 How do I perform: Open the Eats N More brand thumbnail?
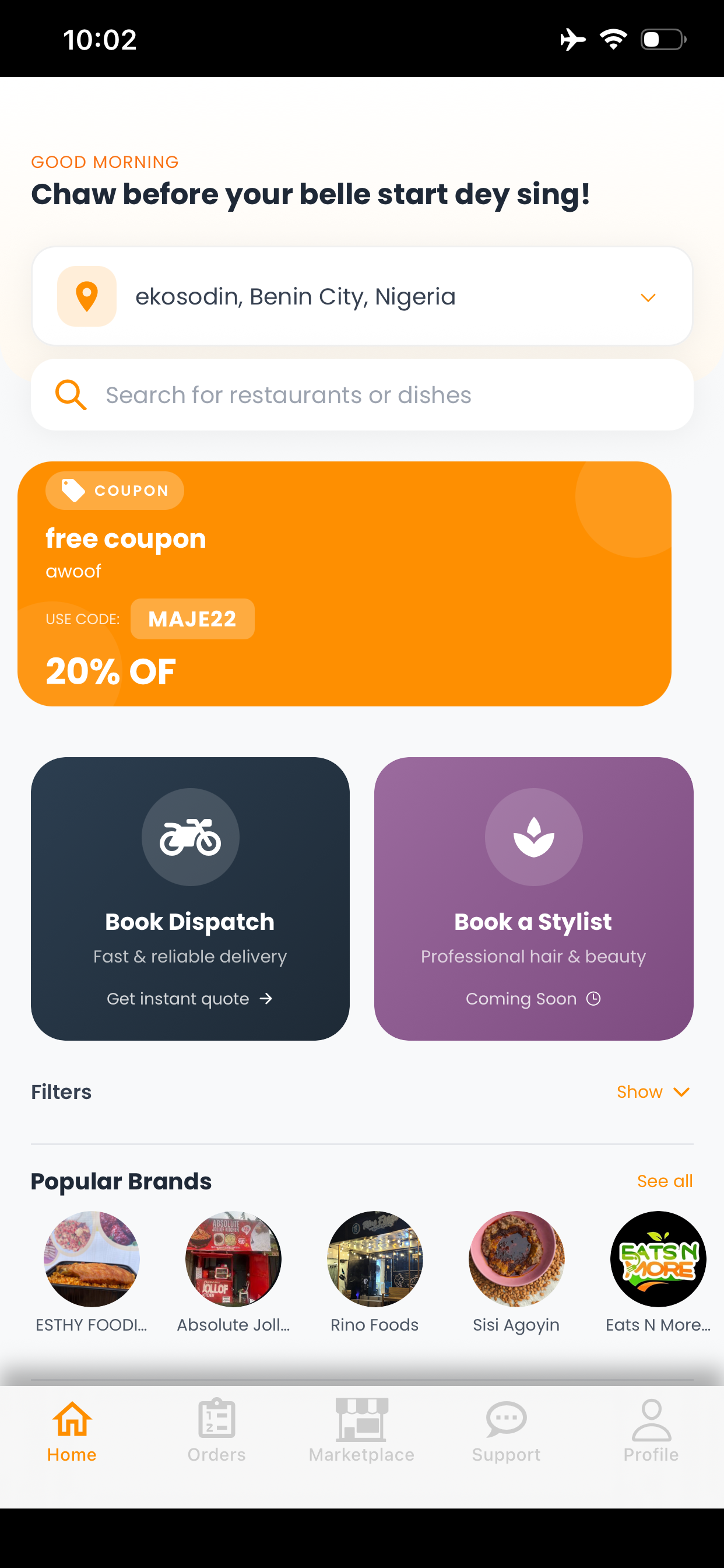tap(658, 1259)
